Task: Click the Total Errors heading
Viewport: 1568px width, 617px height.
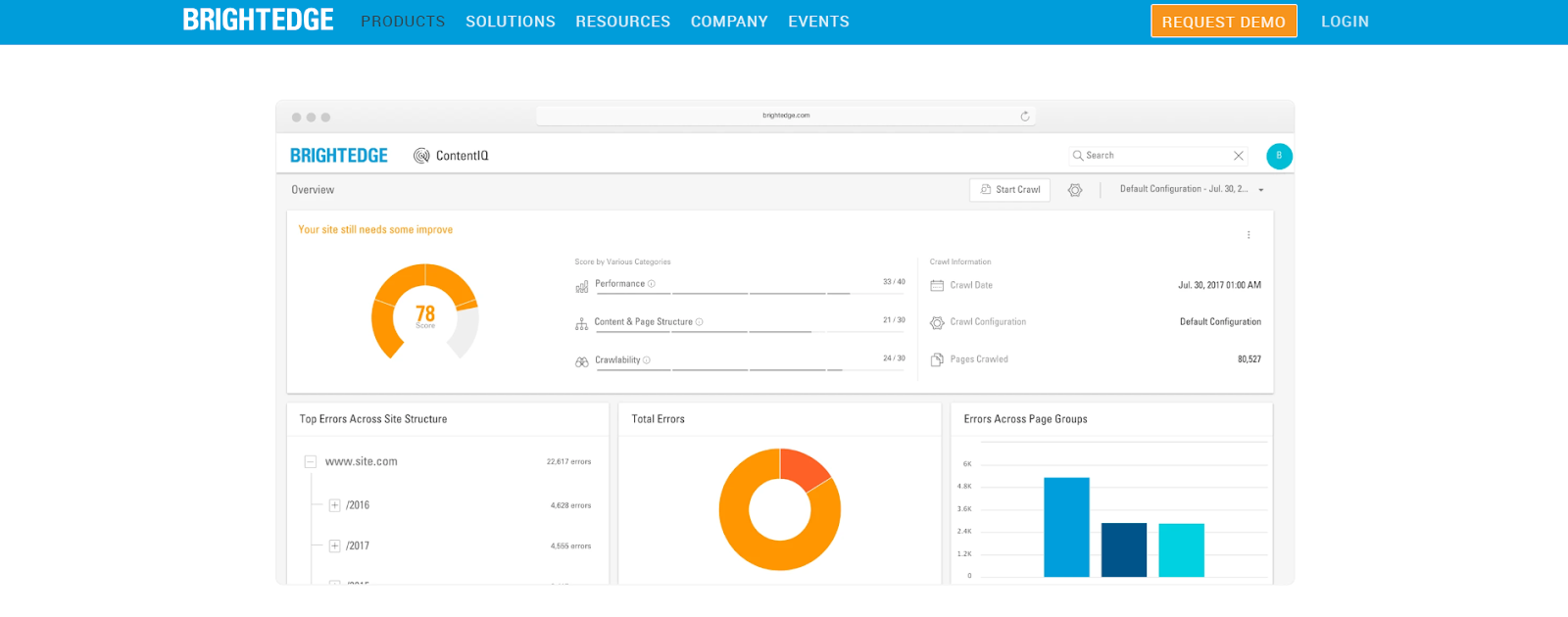Action: (658, 418)
